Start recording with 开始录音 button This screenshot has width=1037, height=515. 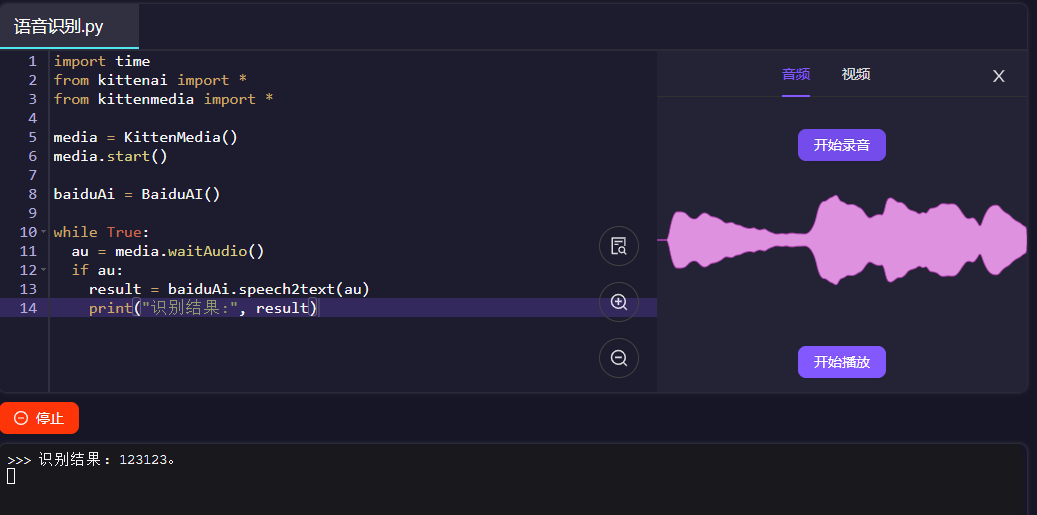(x=841, y=145)
